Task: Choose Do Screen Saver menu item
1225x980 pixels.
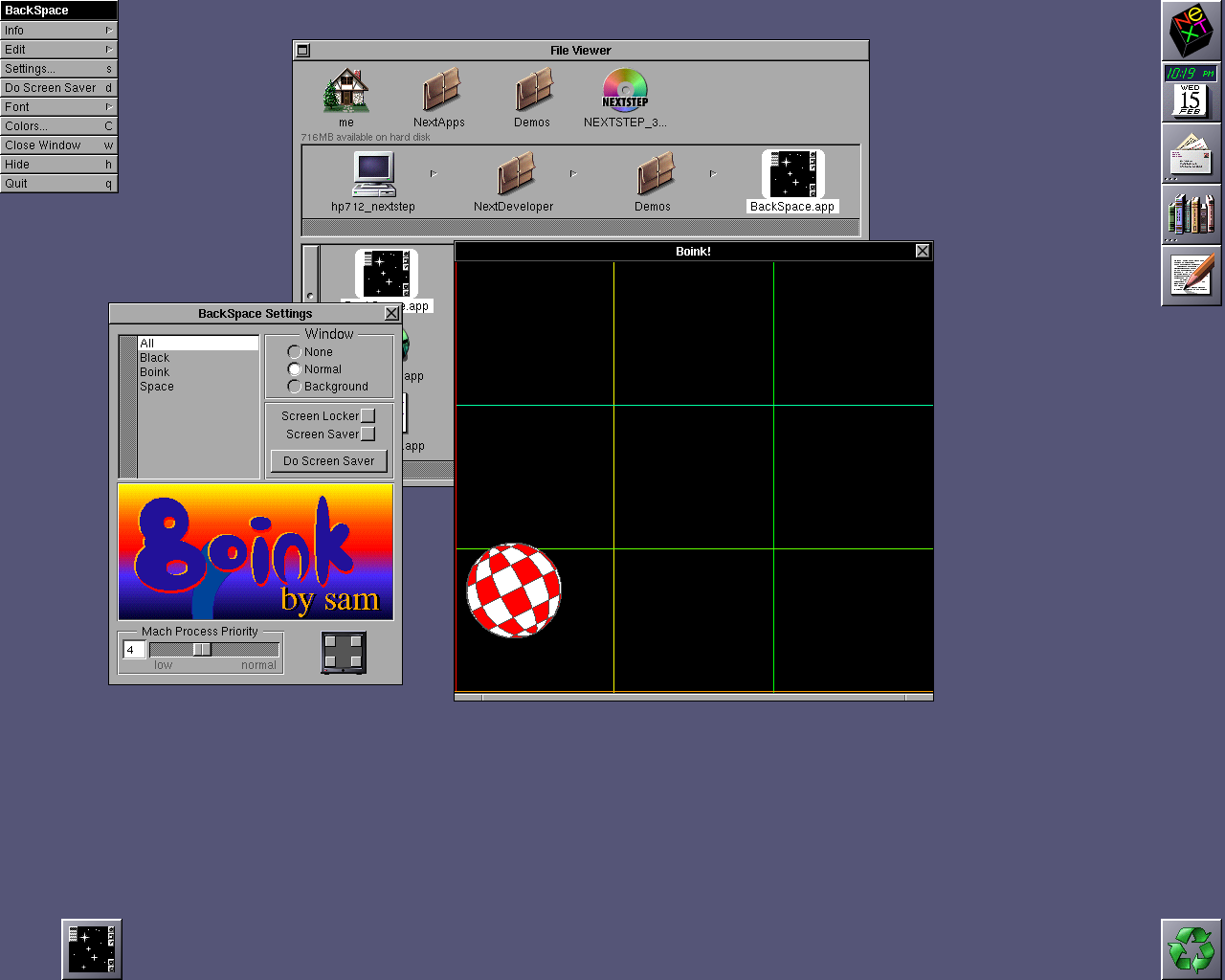Action: (x=58, y=88)
